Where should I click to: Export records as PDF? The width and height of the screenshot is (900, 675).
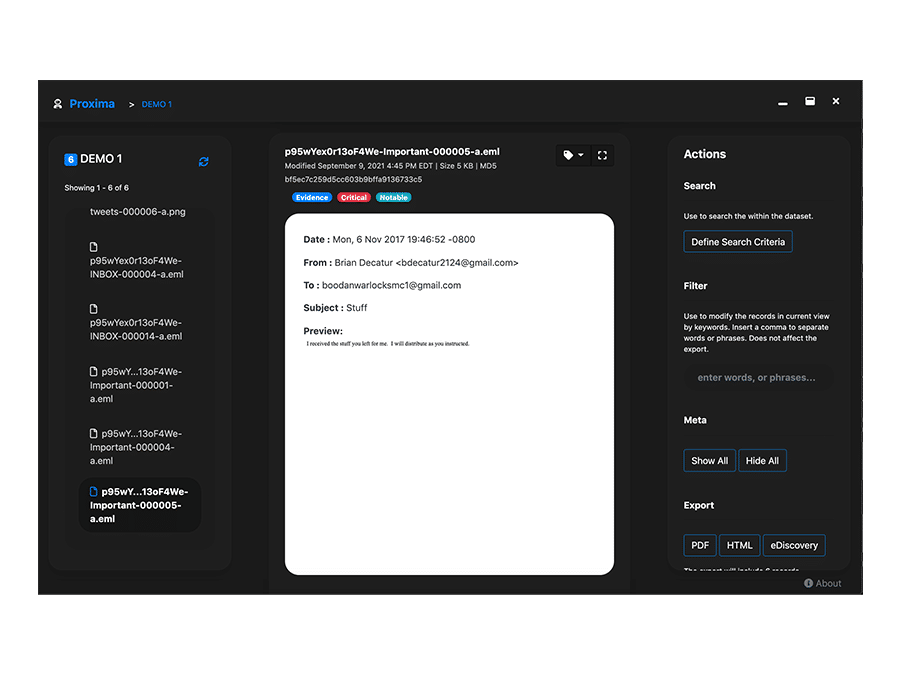coord(699,545)
